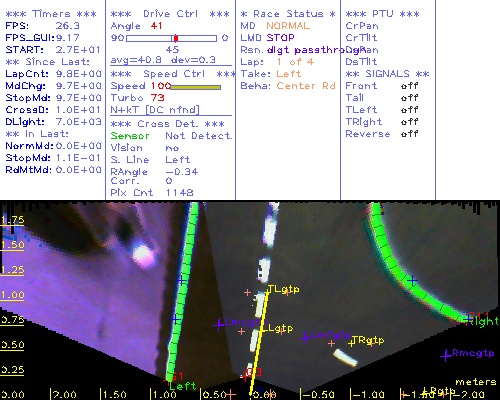Screen dimensions: 500x400
Task: Click the TLgtp marker on the map
Action: tap(282, 289)
